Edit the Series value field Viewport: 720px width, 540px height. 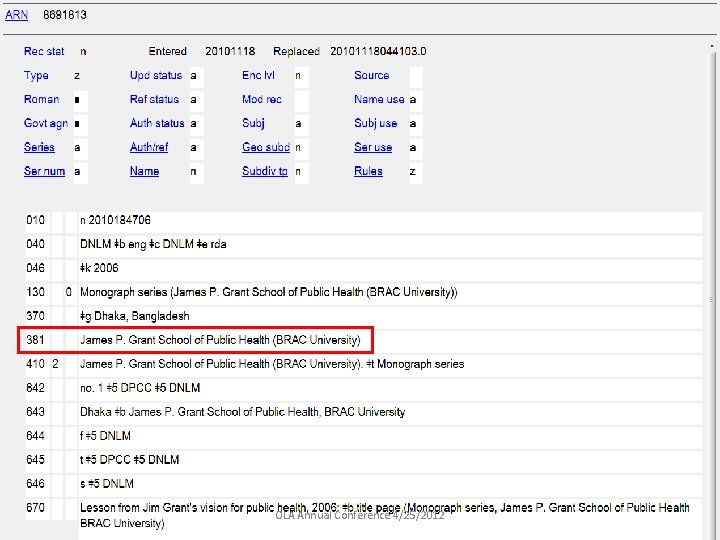80,147
